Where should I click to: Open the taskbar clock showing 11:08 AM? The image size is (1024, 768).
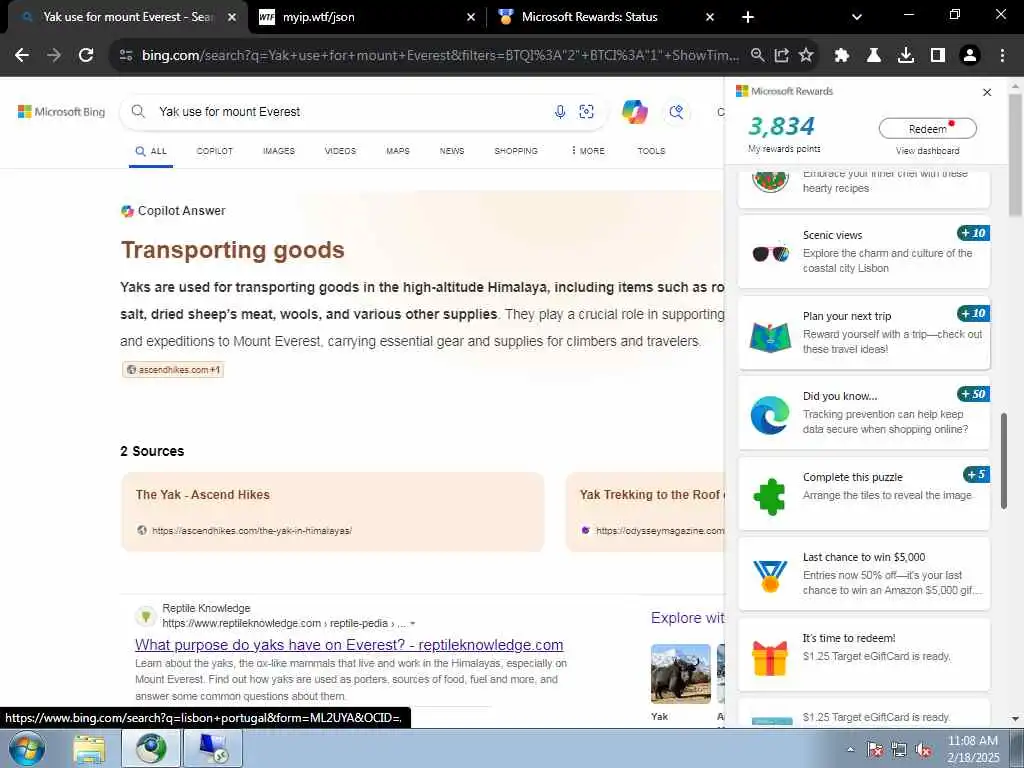973,749
